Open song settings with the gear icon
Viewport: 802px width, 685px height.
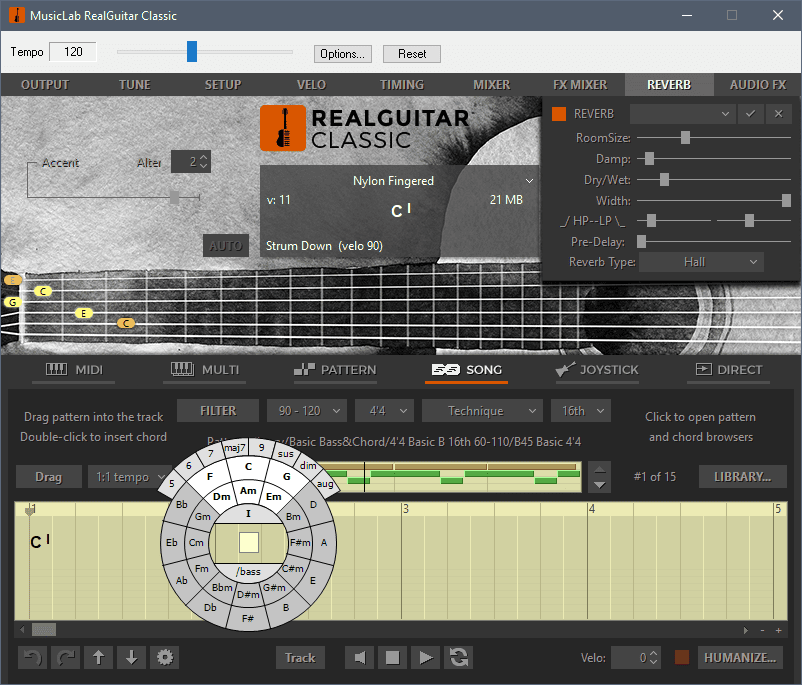tap(164, 657)
